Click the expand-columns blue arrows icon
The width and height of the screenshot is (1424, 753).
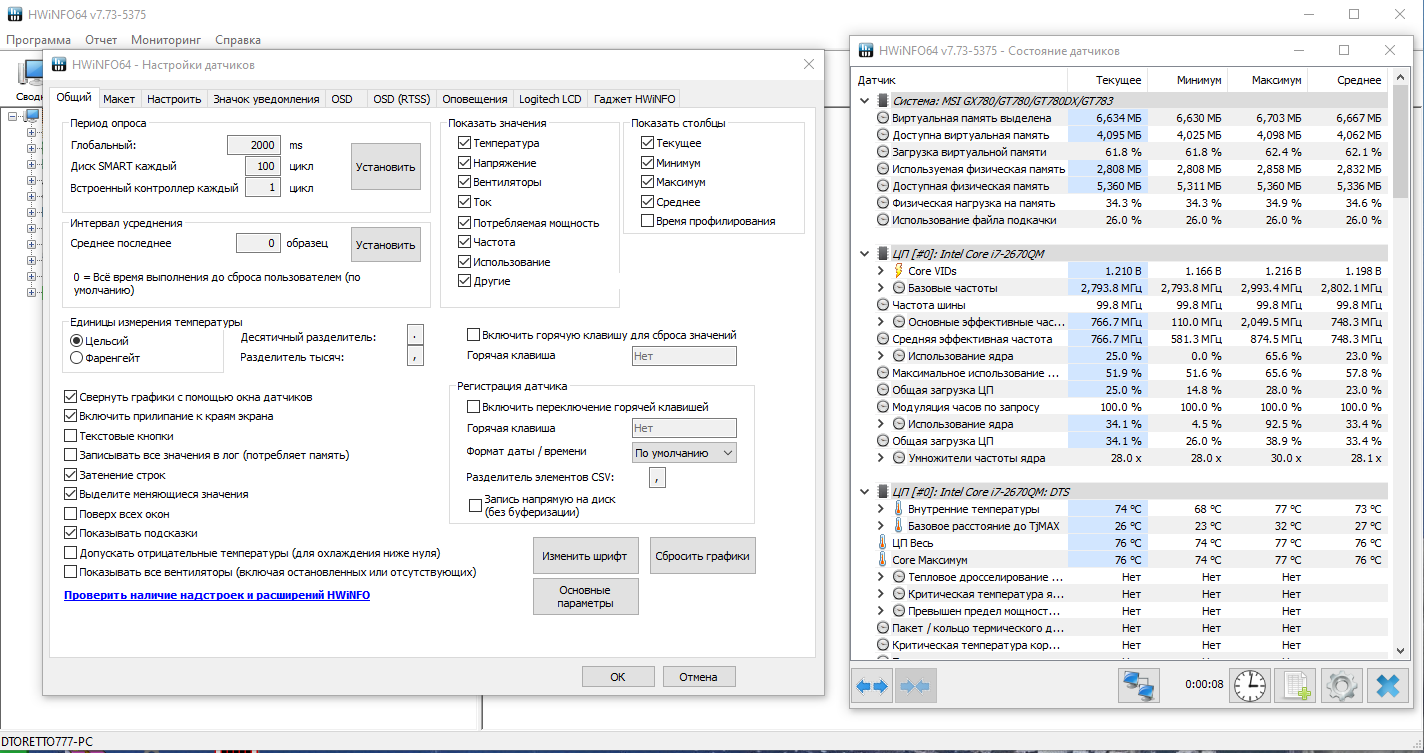coord(871,686)
